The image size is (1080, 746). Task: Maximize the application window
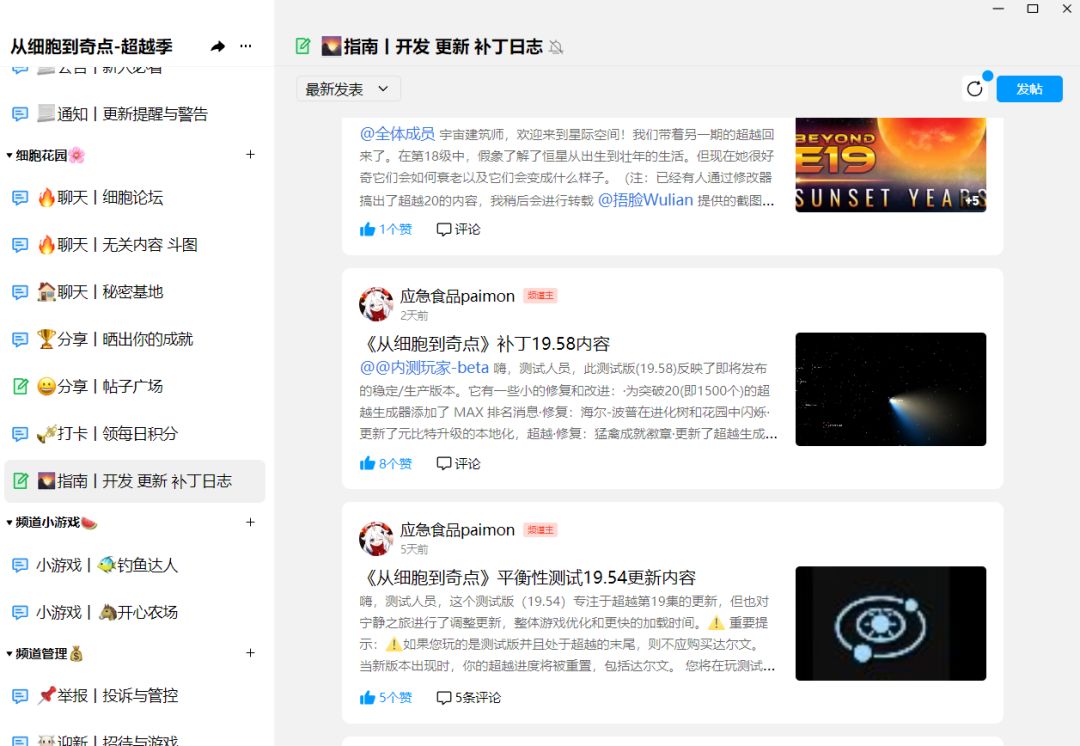[x=1032, y=8]
